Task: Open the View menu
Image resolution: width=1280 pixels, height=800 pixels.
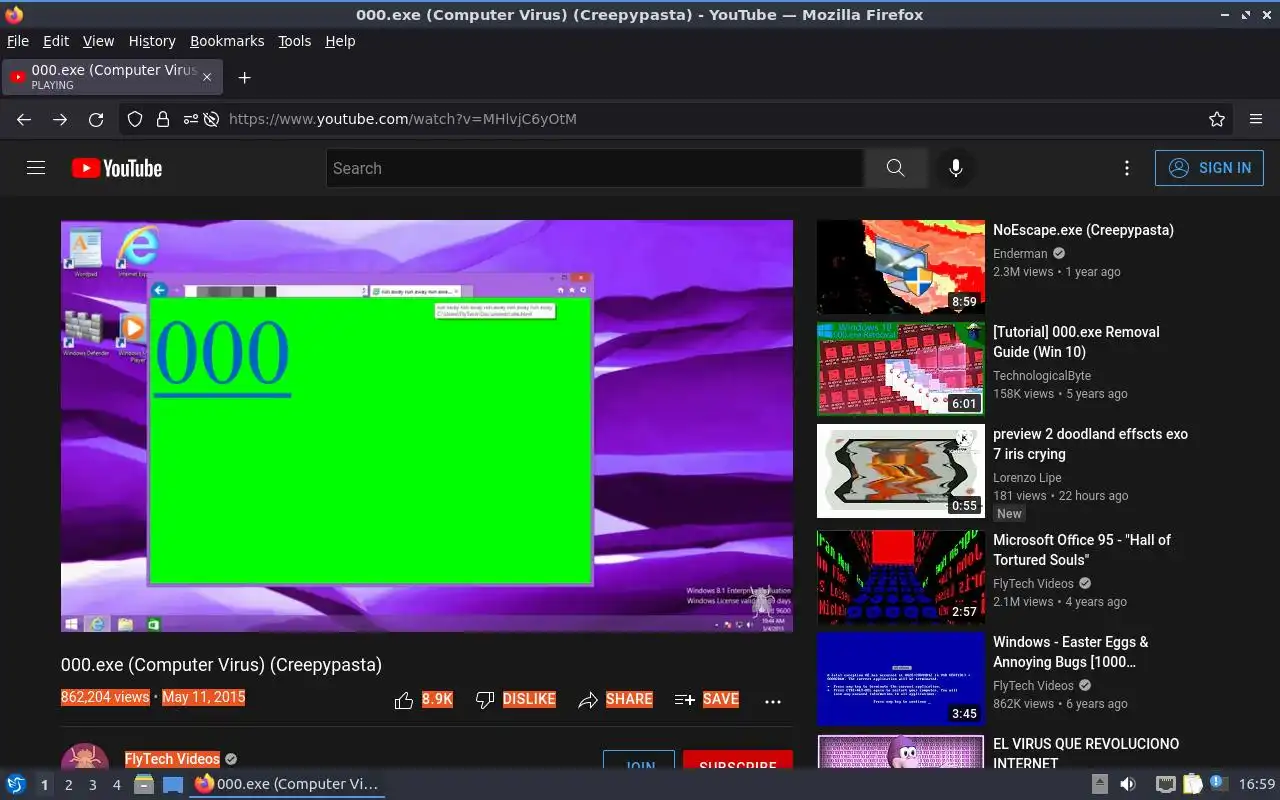Action: [x=98, y=41]
